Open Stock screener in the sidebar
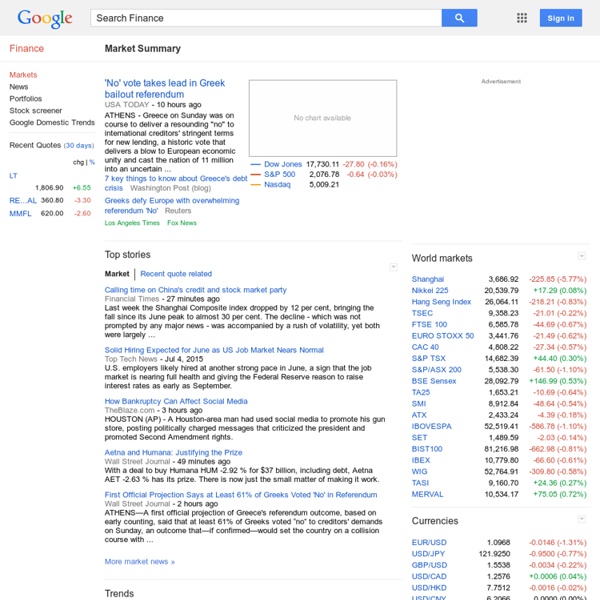The image size is (600, 600). point(36,111)
